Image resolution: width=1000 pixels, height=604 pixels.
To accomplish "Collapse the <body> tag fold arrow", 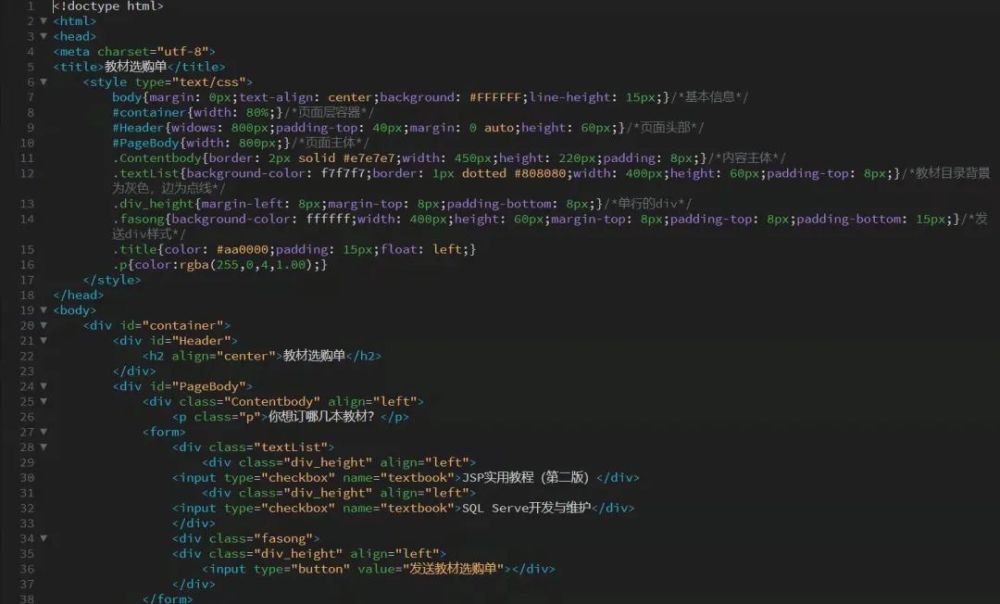I will (43, 310).
